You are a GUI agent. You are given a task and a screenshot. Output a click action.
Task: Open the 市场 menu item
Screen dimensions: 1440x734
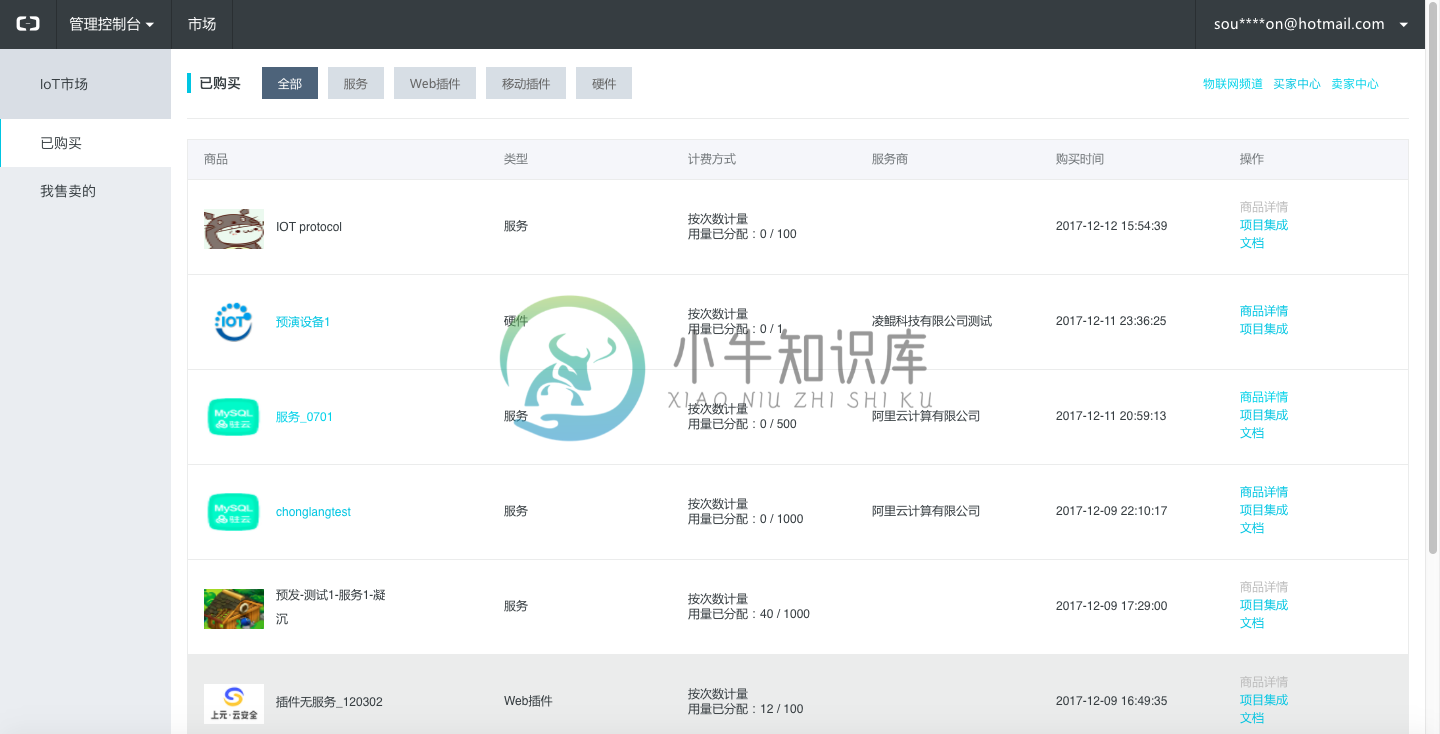tap(202, 24)
